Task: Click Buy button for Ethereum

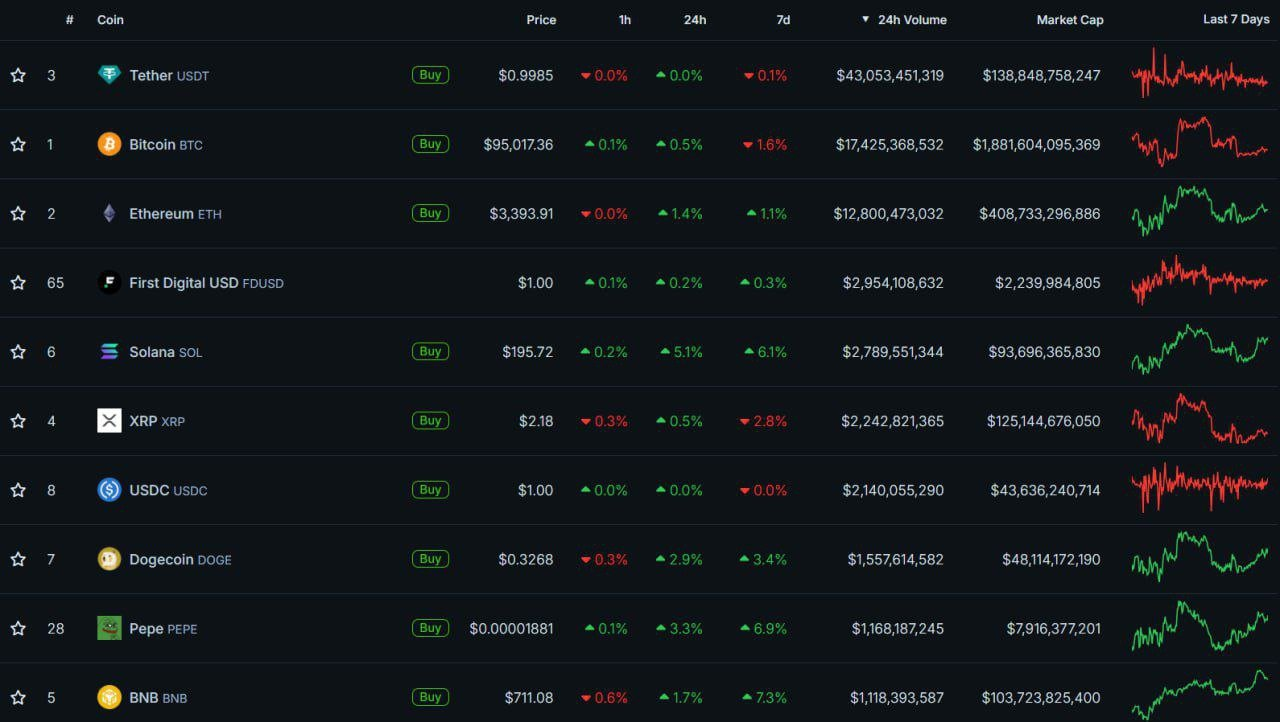Action: click(430, 213)
